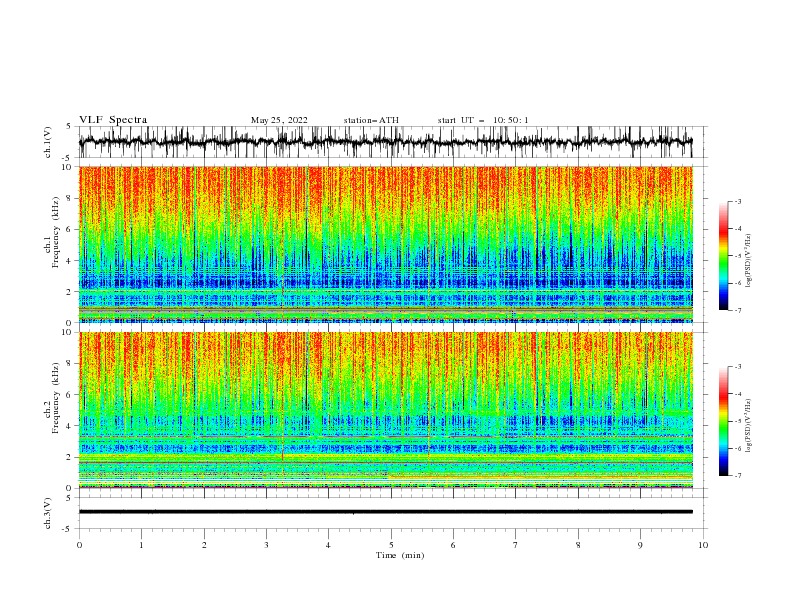Click the "ch.3(V)" axis label
This screenshot has height=612, width=792.
[x=48, y=513]
